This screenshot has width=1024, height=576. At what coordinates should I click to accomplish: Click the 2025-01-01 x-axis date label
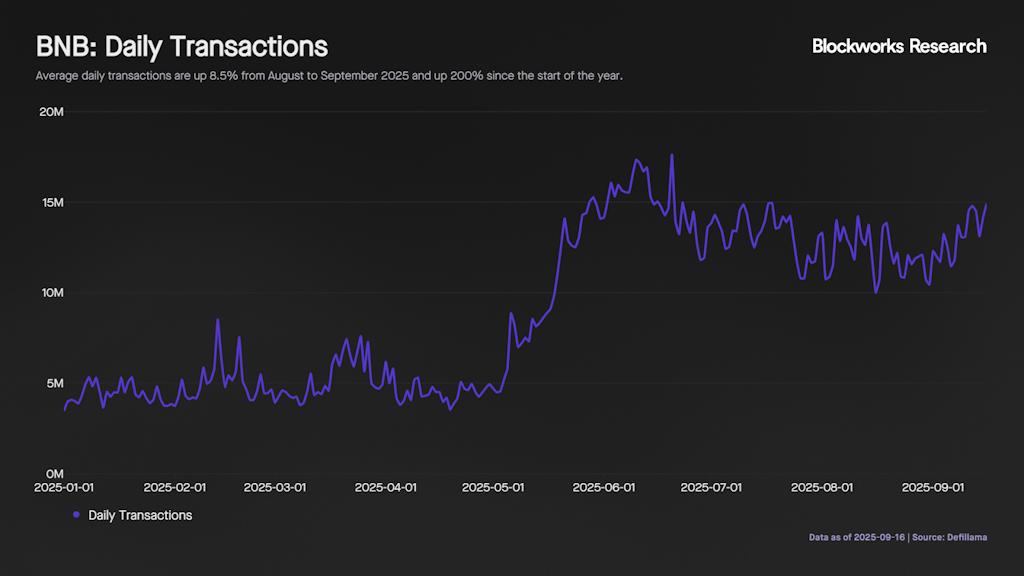point(65,488)
